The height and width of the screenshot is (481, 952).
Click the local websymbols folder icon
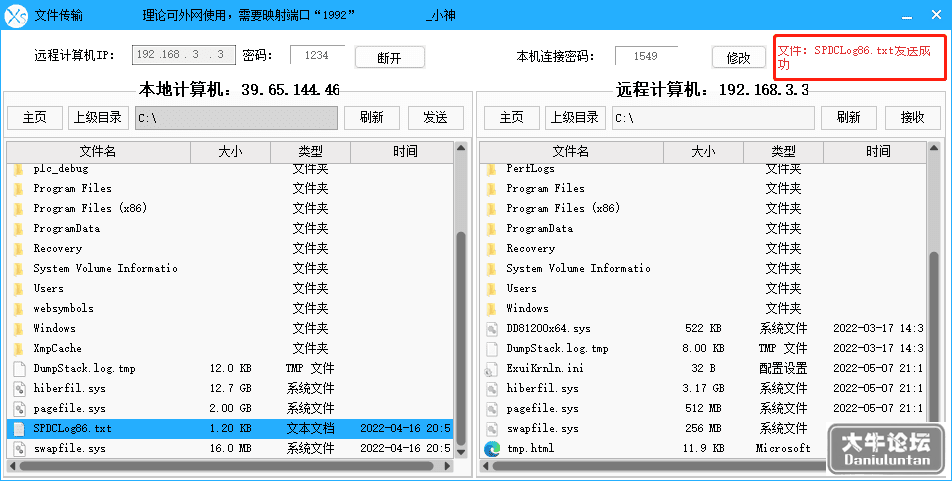pos(19,309)
